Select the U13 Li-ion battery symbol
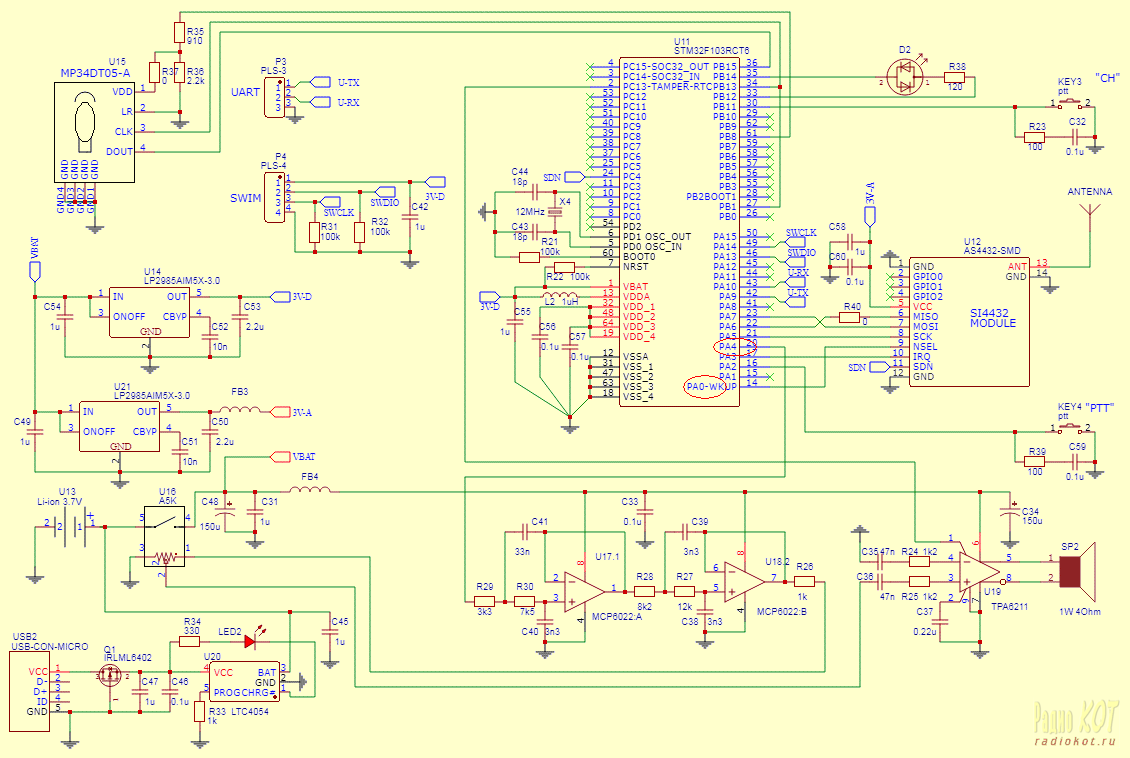The width and height of the screenshot is (1130, 758). click(x=69, y=525)
